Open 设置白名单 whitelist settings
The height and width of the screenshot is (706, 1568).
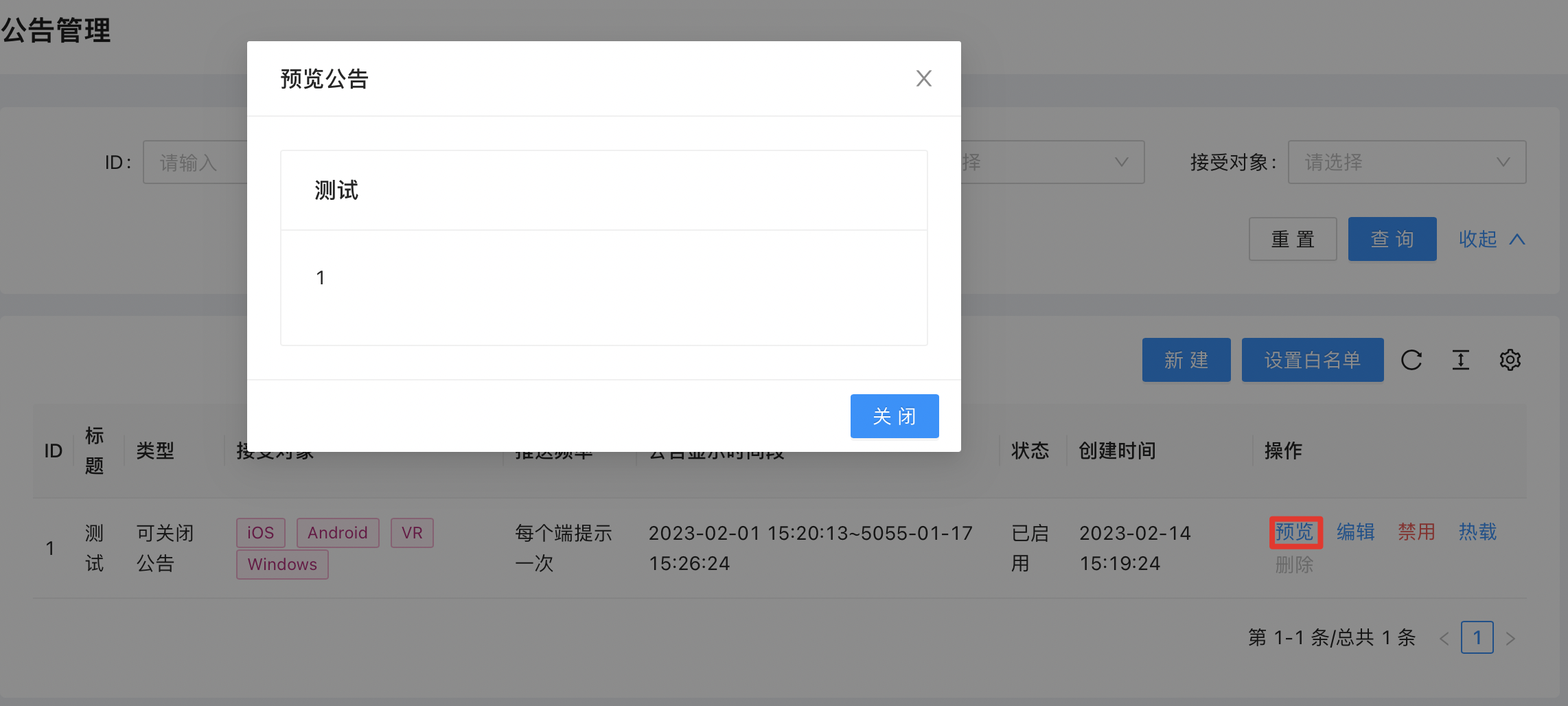(x=1312, y=360)
